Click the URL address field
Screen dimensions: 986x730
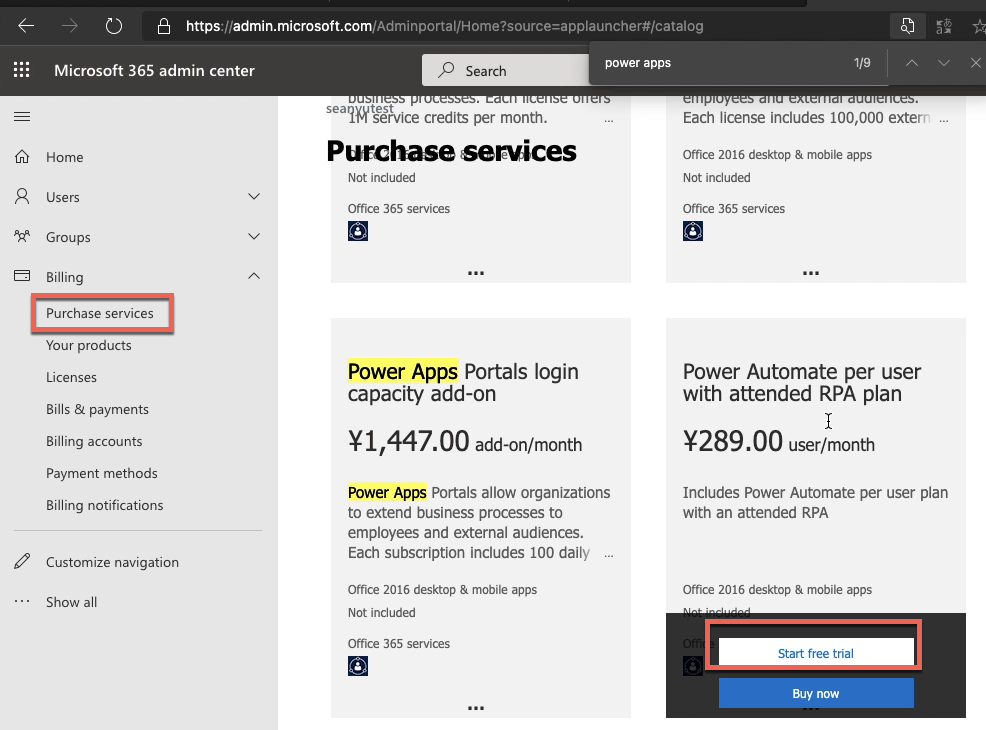444,26
